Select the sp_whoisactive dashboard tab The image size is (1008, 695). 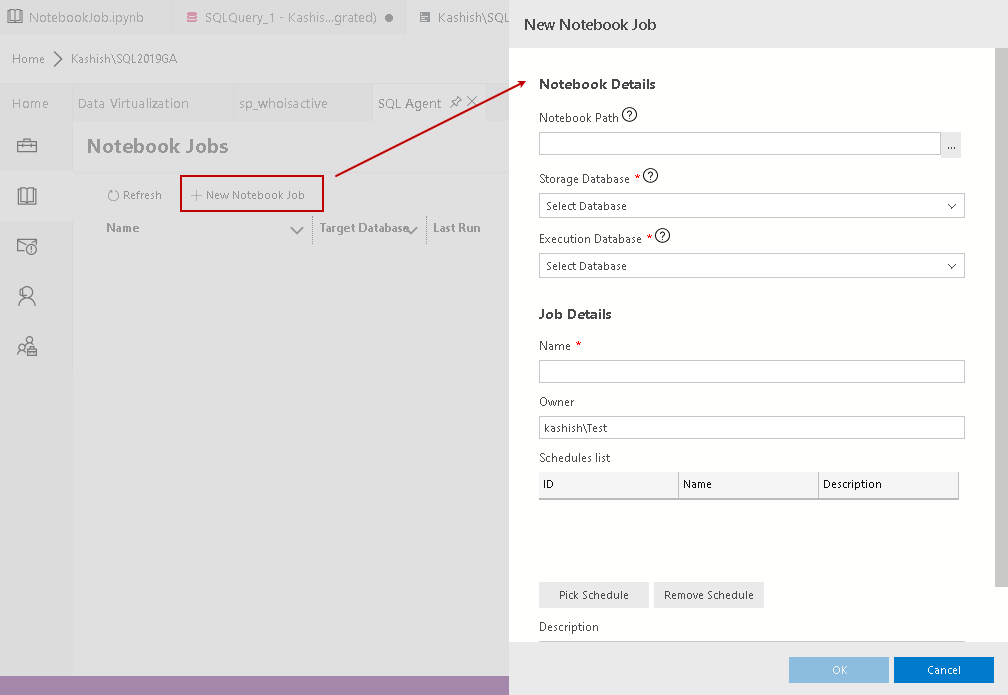point(283,103)
